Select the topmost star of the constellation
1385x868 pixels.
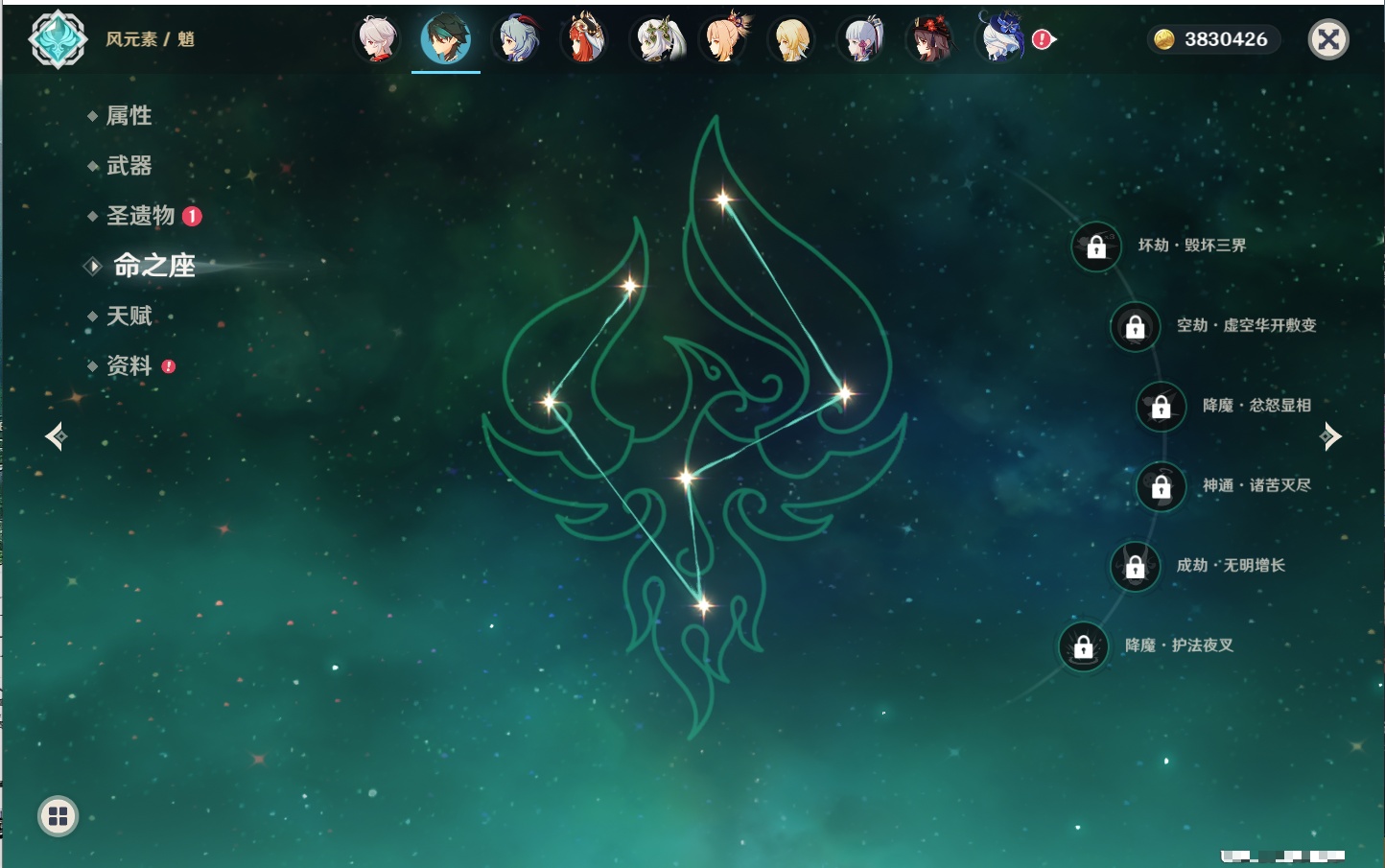[722, 199]
